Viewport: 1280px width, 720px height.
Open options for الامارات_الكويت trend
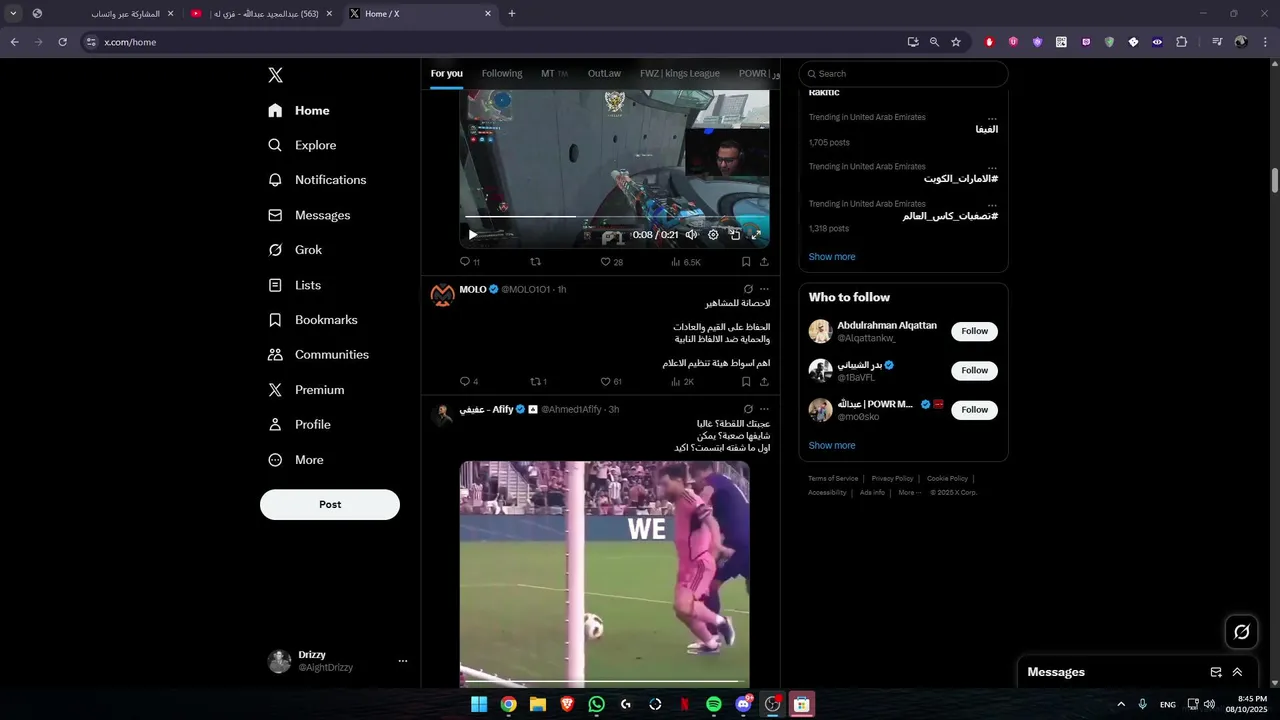tap(992, 167)
